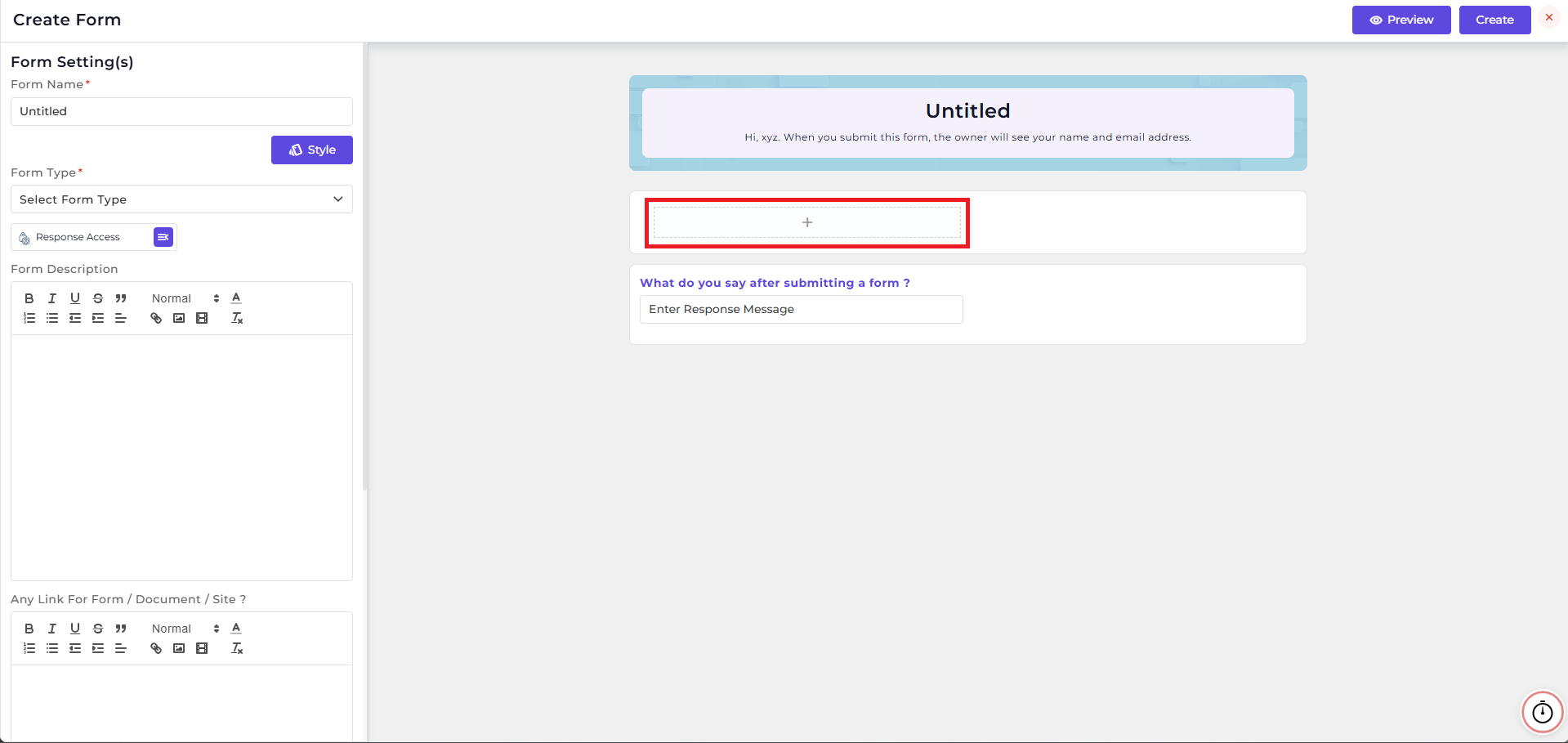Apply ordered list in Form Description editor
The width and height of the screenshot is (1568, 743).
pos(29,318)
